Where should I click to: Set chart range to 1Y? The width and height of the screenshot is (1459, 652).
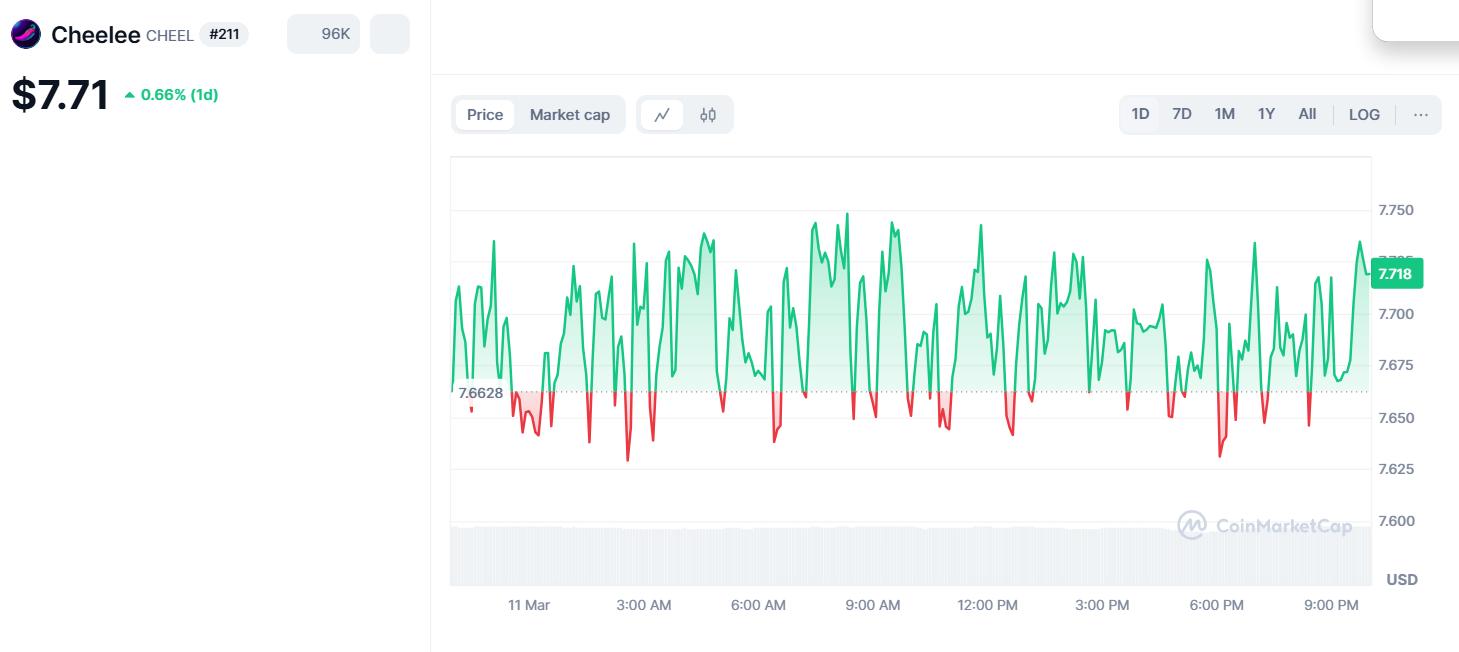click(x=1266, y=114)
